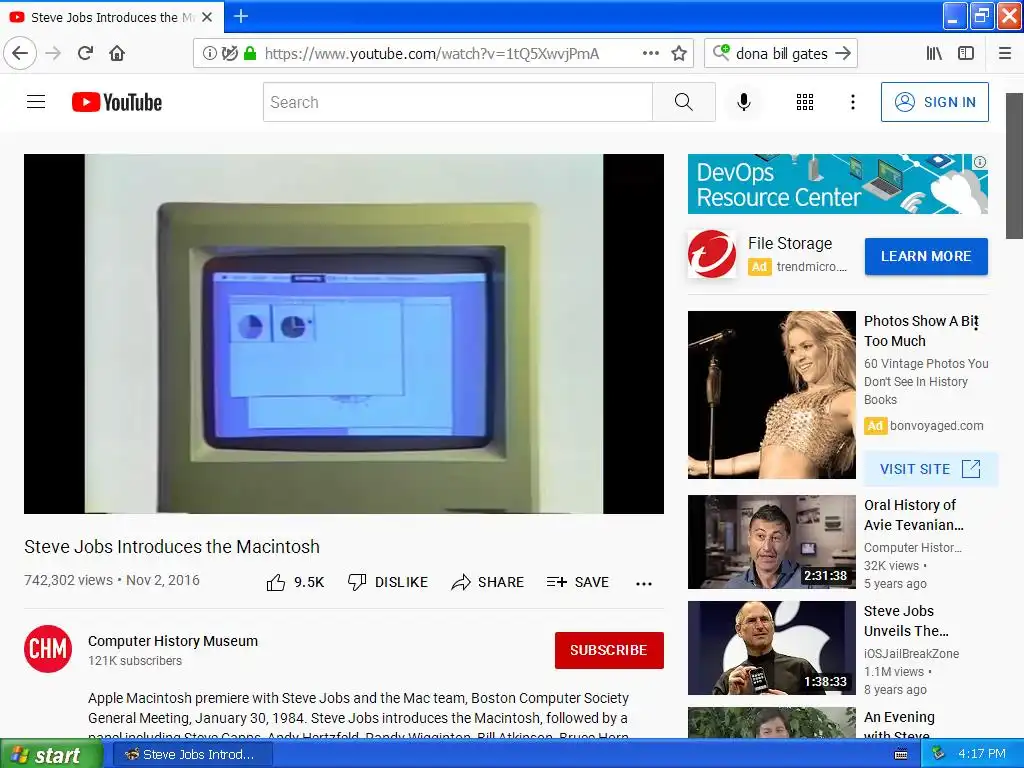Click the green secure connection padlock

coord(249,54)
